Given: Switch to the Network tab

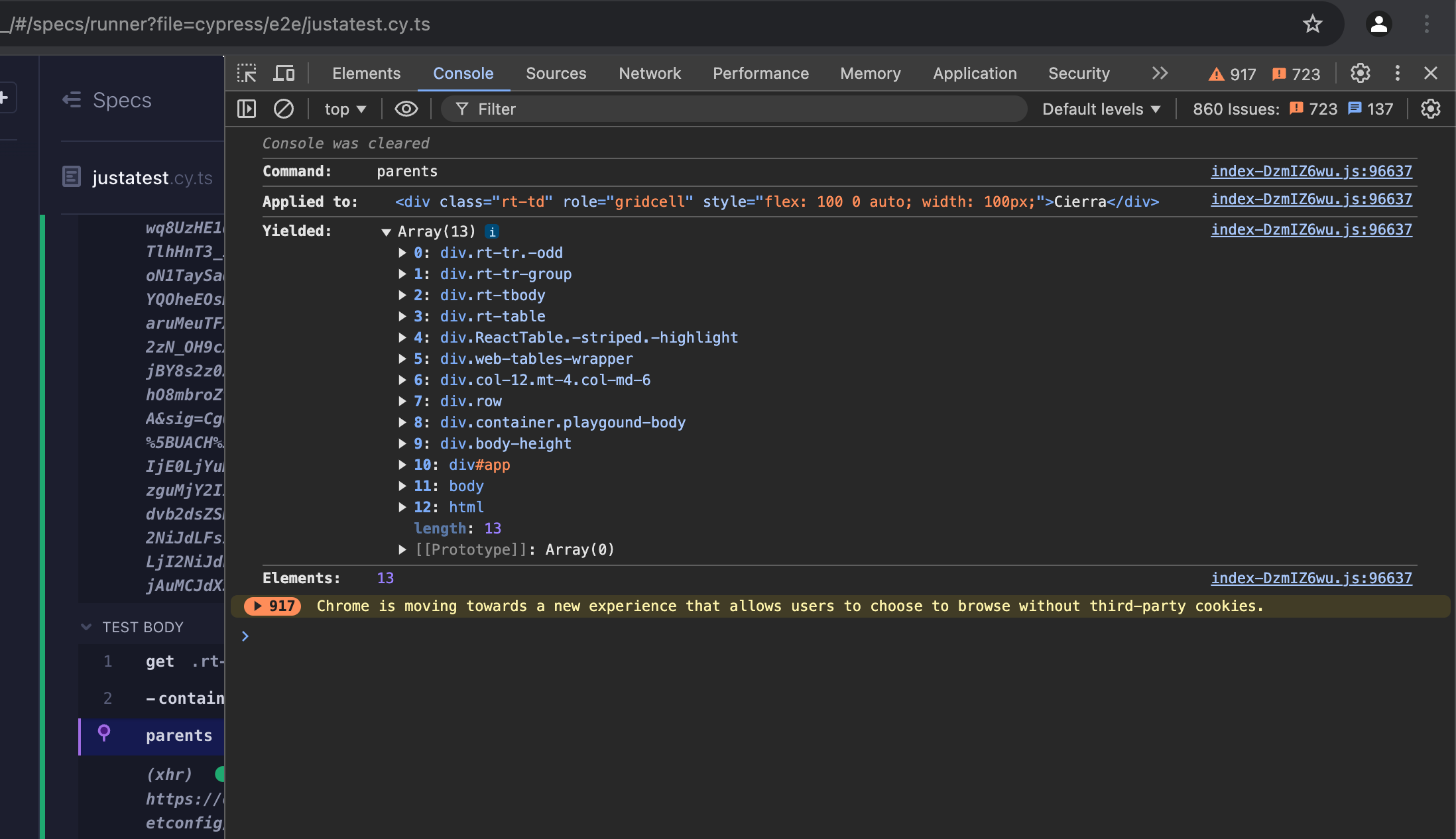Looking at the screenshot, I should (x=649, y=73).
